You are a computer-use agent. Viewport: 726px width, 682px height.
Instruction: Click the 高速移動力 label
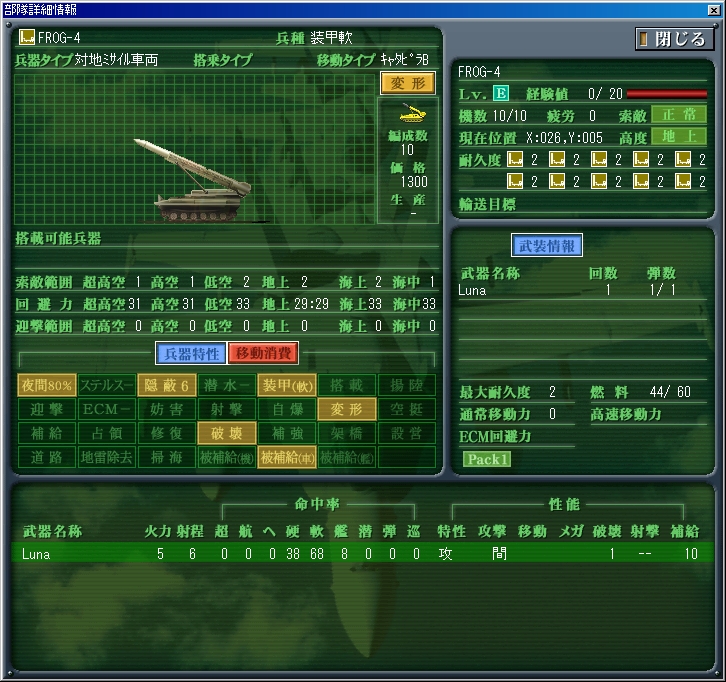click(x=626, y=414)
